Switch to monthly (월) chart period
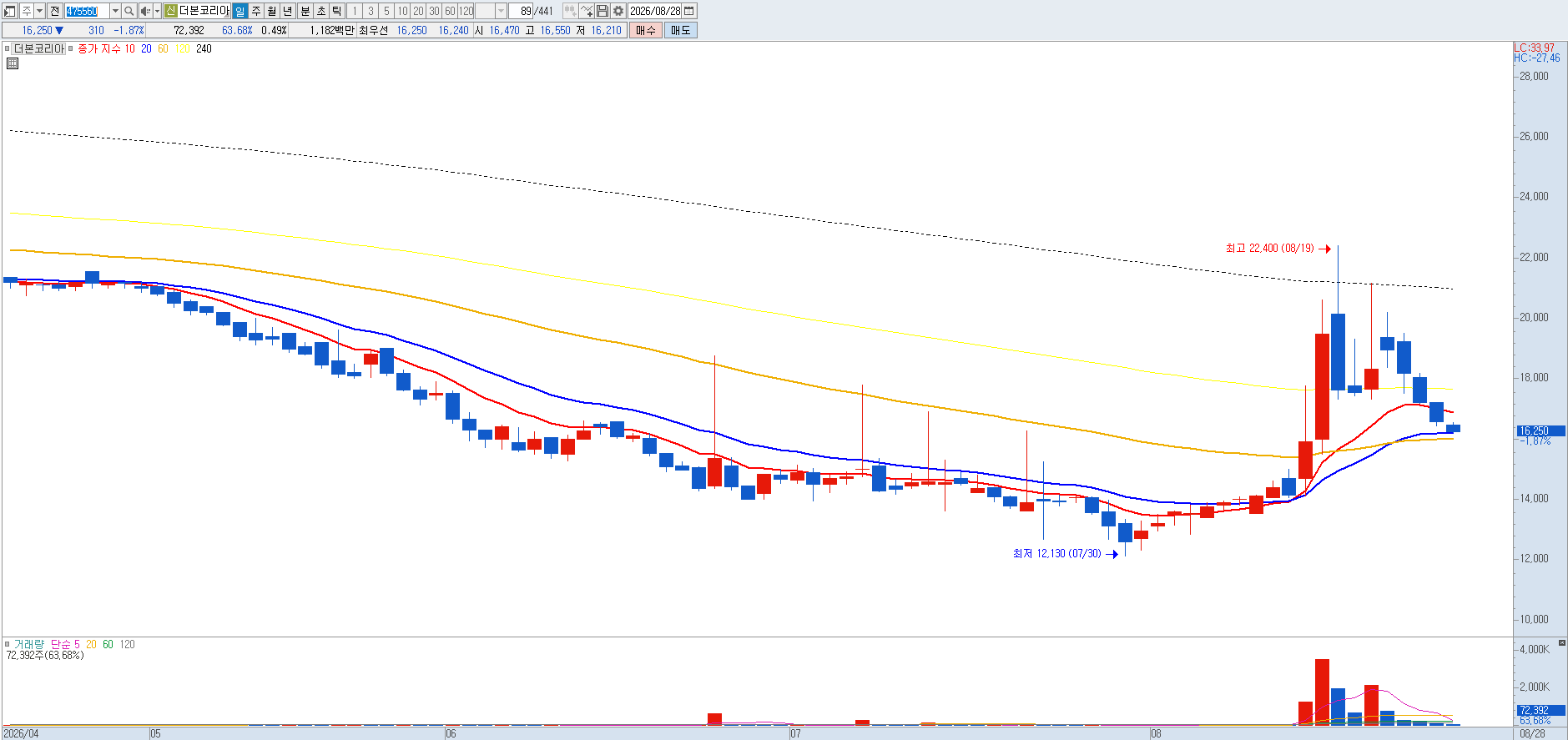 pyautogui.click(x=272, y=11)
